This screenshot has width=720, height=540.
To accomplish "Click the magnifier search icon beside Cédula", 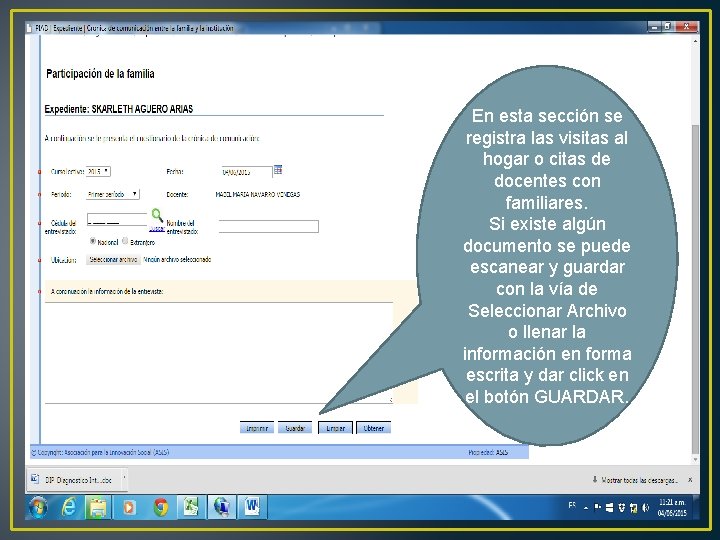I will tap(157, 215).
